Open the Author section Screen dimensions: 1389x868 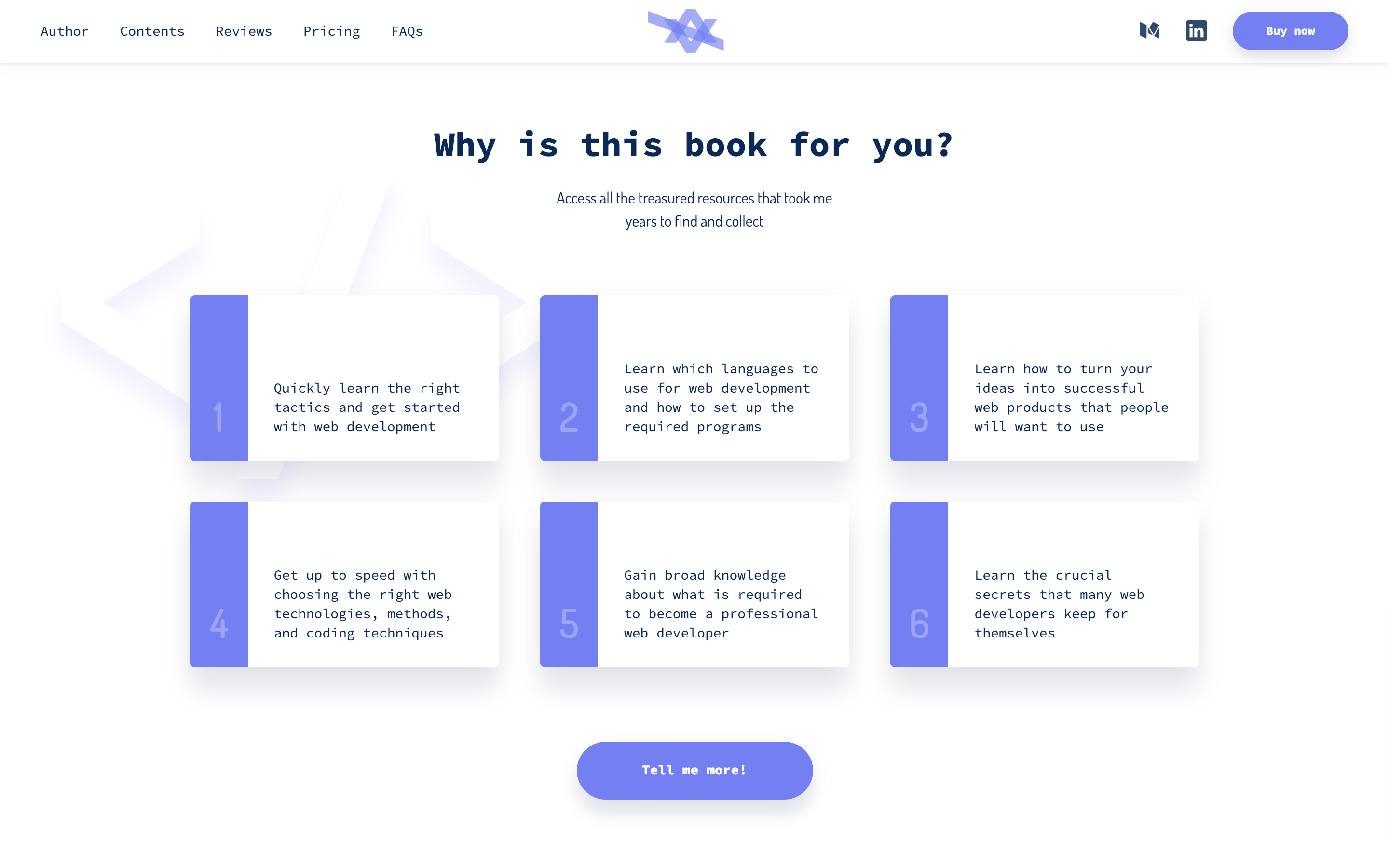pyautogui.click(x=64, y=30)
